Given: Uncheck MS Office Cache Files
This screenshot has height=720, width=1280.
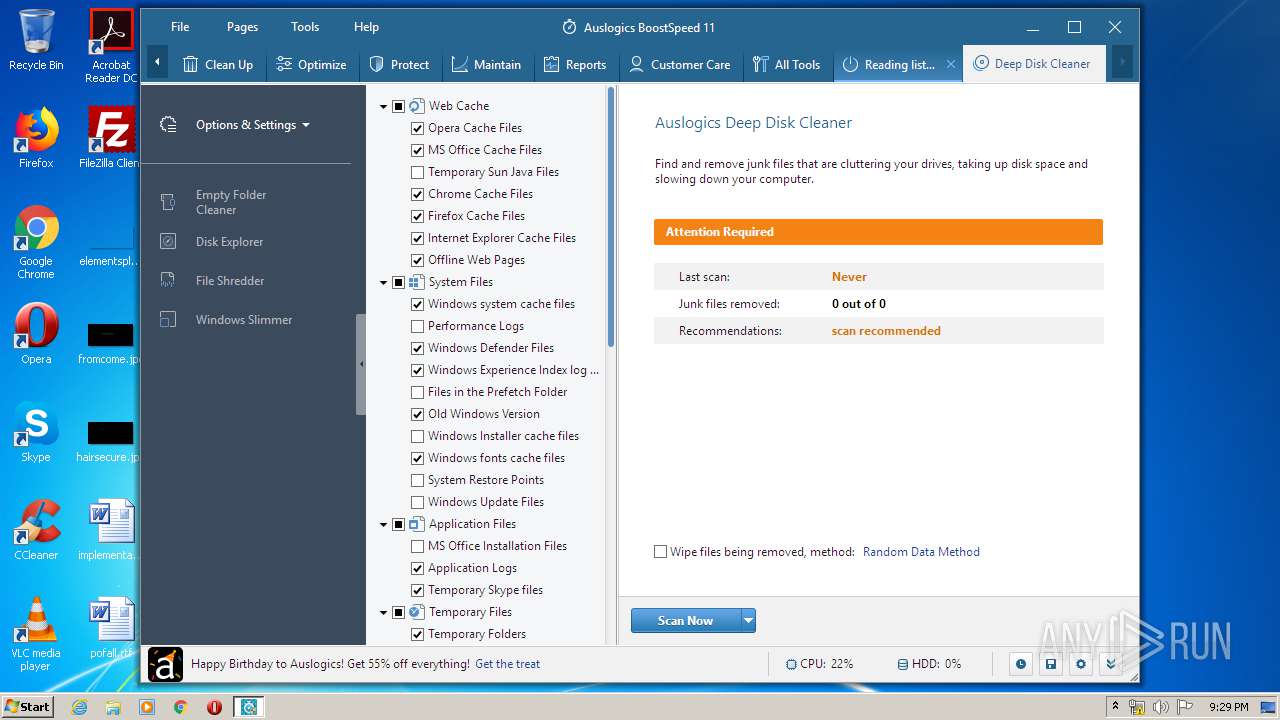Looking at the screenshot, I should click(418, 150).
